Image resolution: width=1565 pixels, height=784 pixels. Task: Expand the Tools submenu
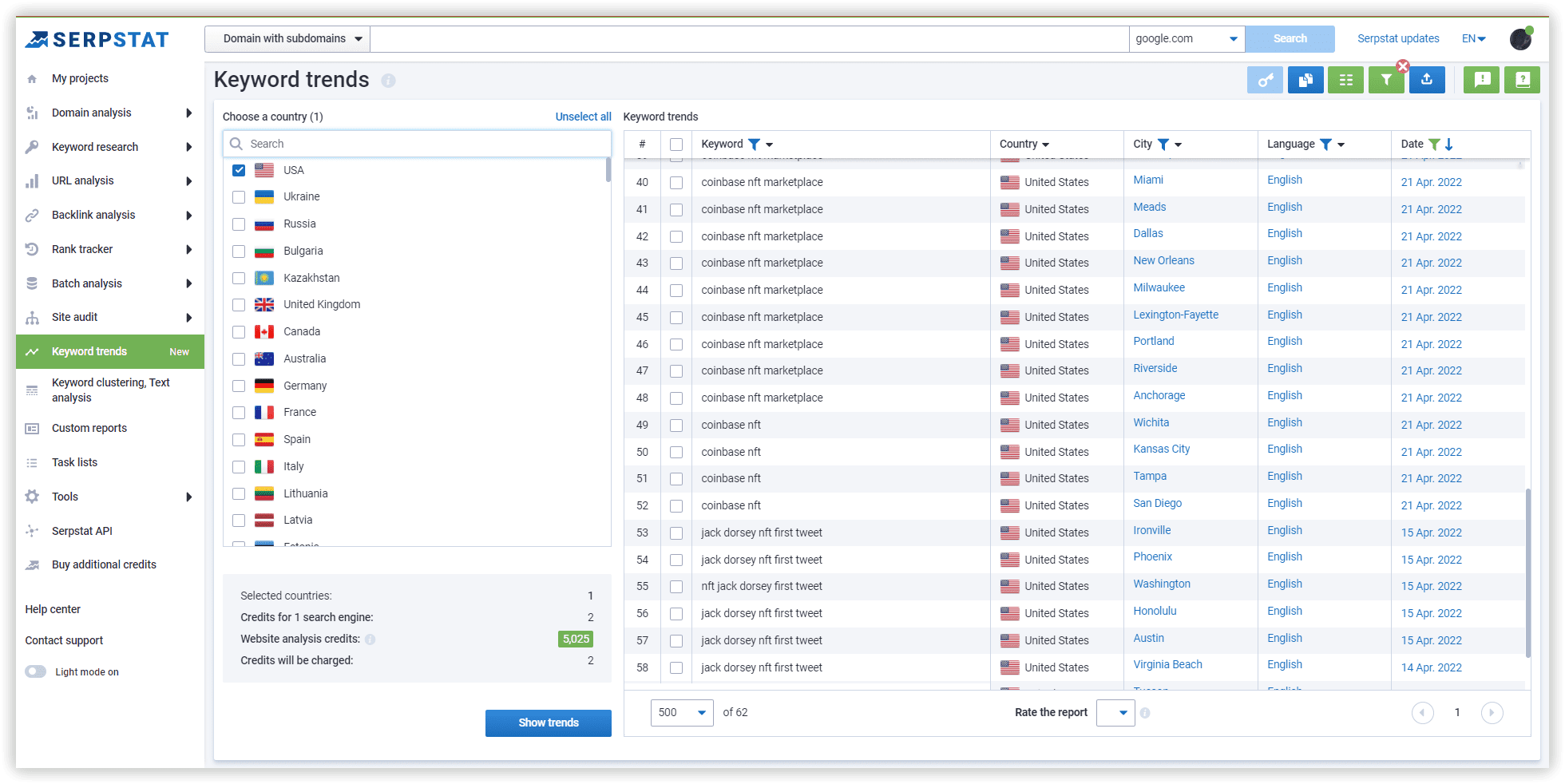(x=189, y=497)
